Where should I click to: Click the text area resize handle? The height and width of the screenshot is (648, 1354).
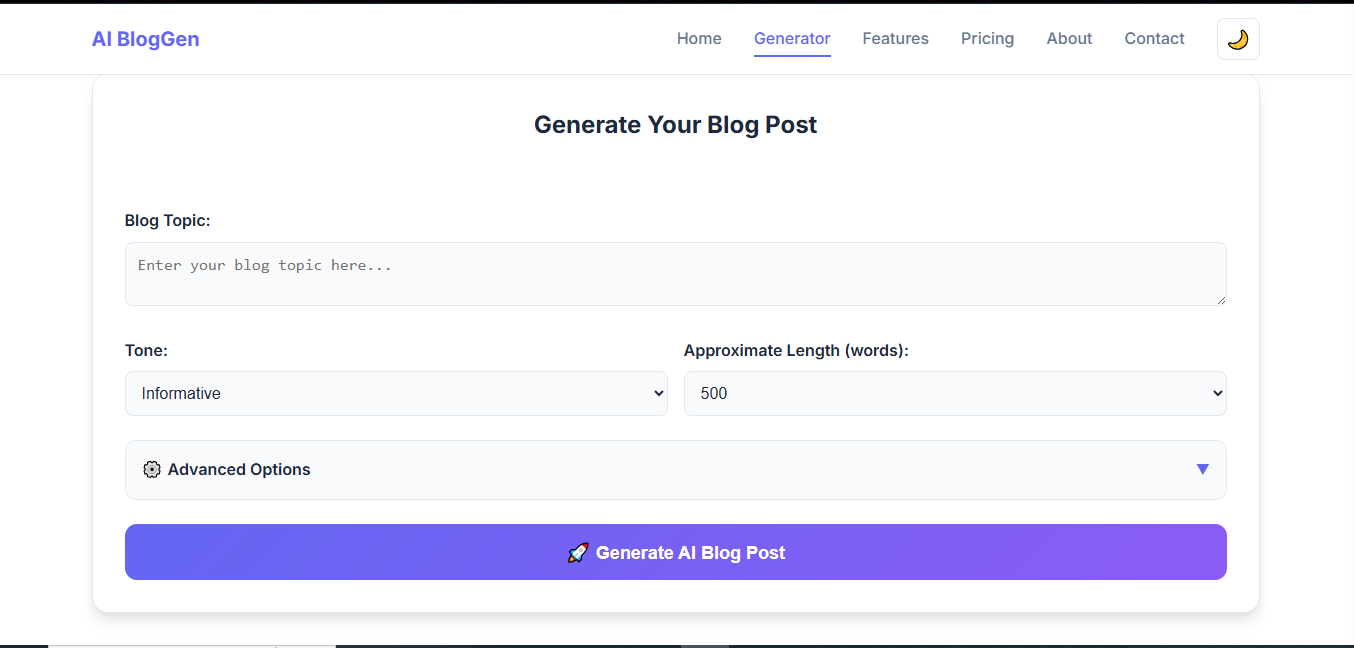pyautogui.click(x=1220, y=299)
